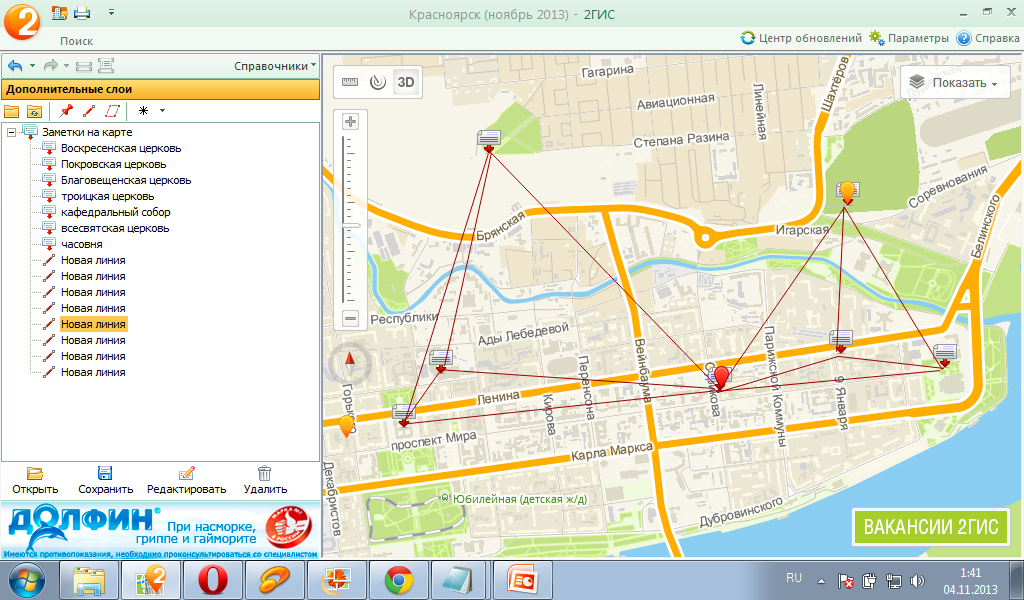
Task: Select Заметки на карте in the tree
Action: tap(87, 132)
